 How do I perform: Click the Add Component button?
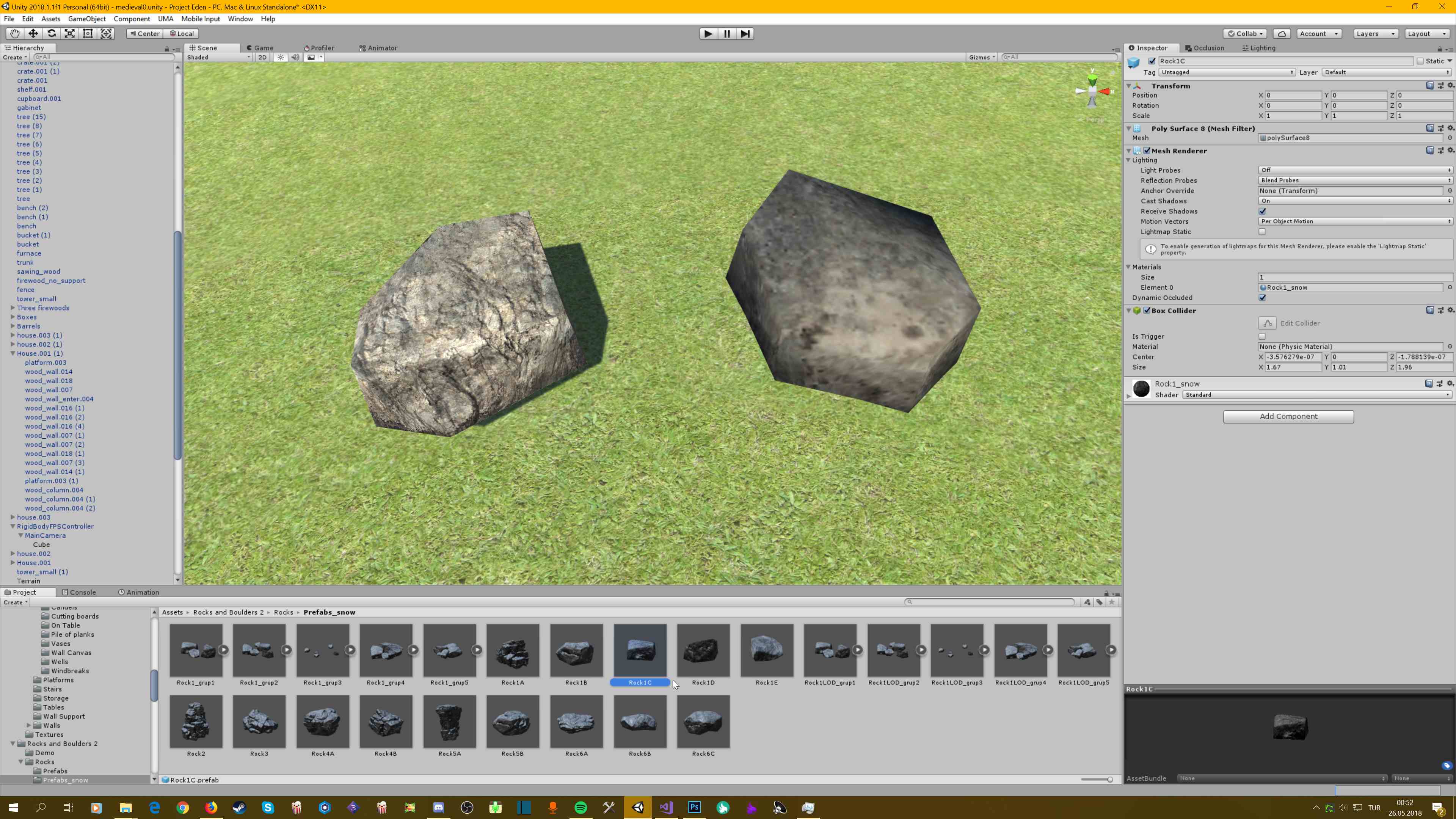point(1288,417)
